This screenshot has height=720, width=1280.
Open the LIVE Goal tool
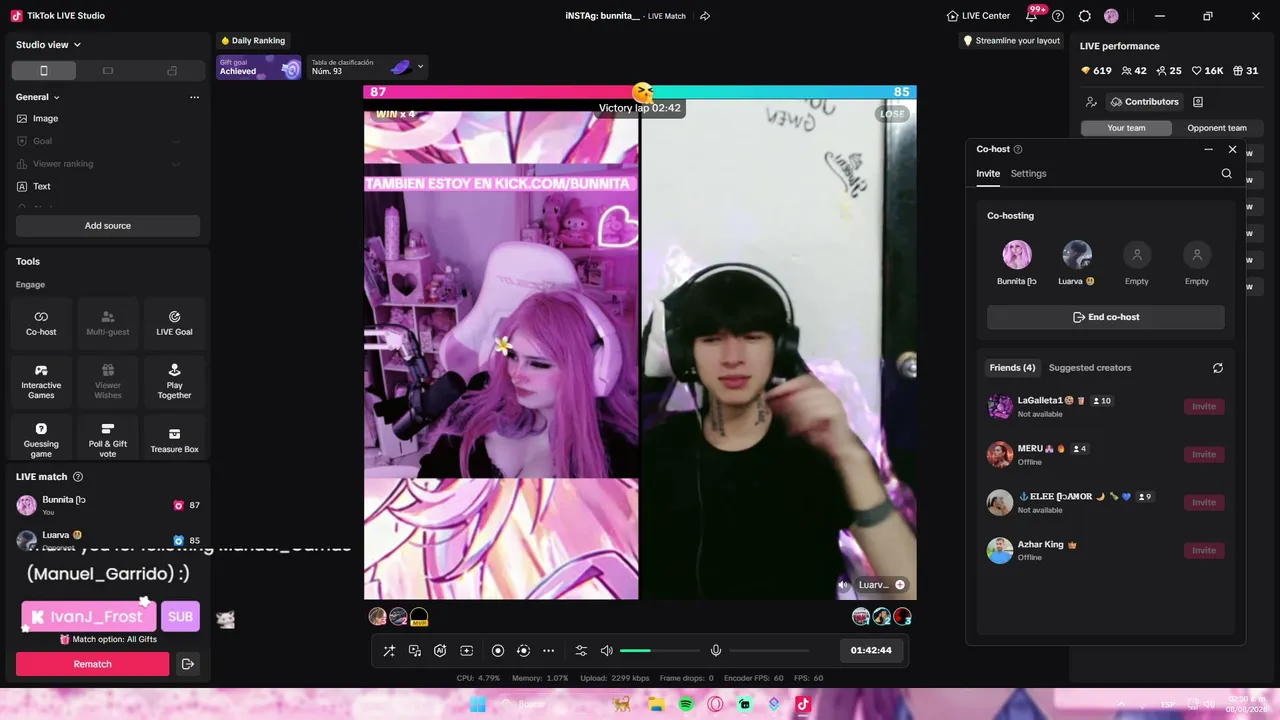point(174,322)
